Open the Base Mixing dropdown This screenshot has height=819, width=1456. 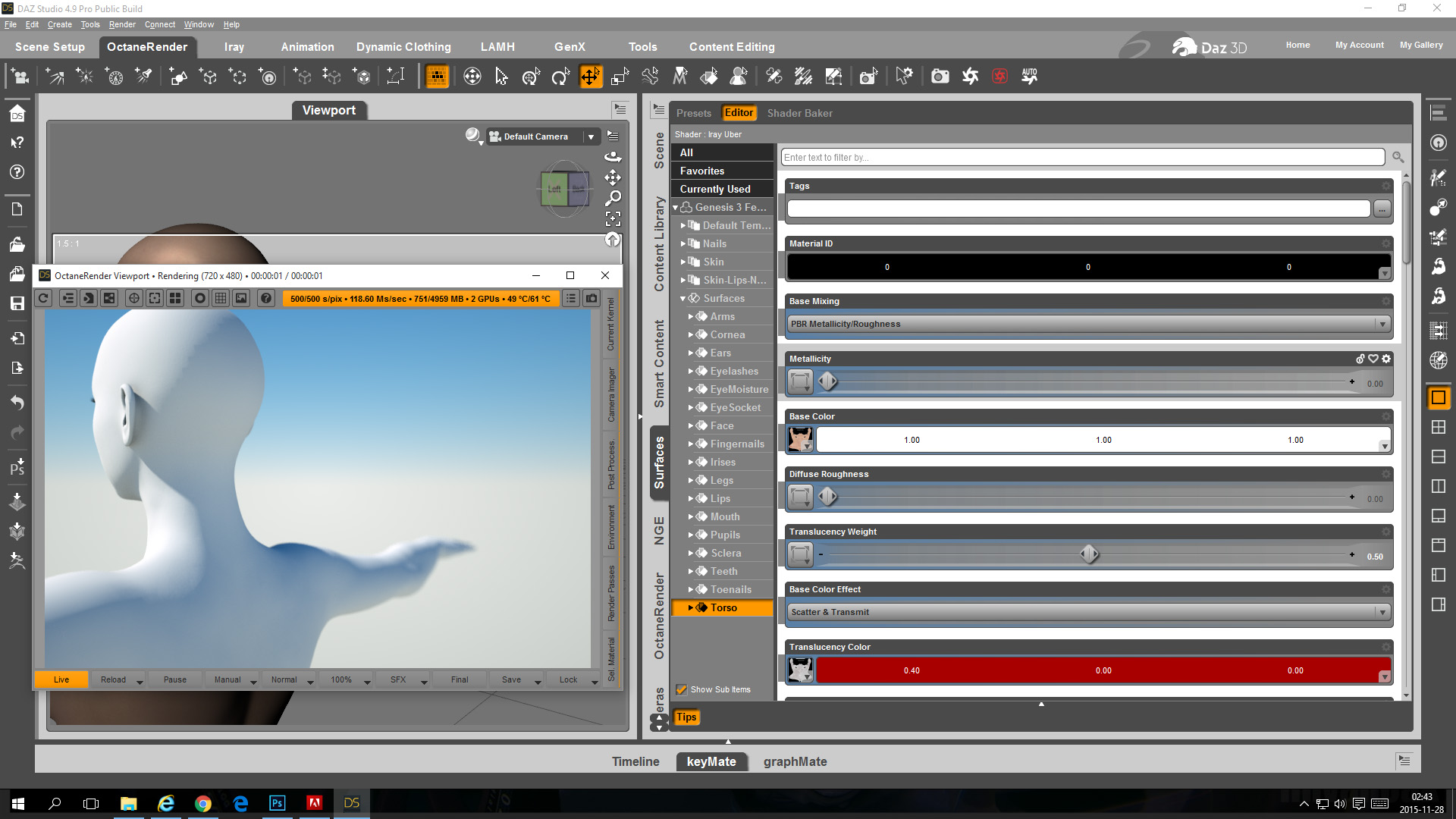[1088, 324]
